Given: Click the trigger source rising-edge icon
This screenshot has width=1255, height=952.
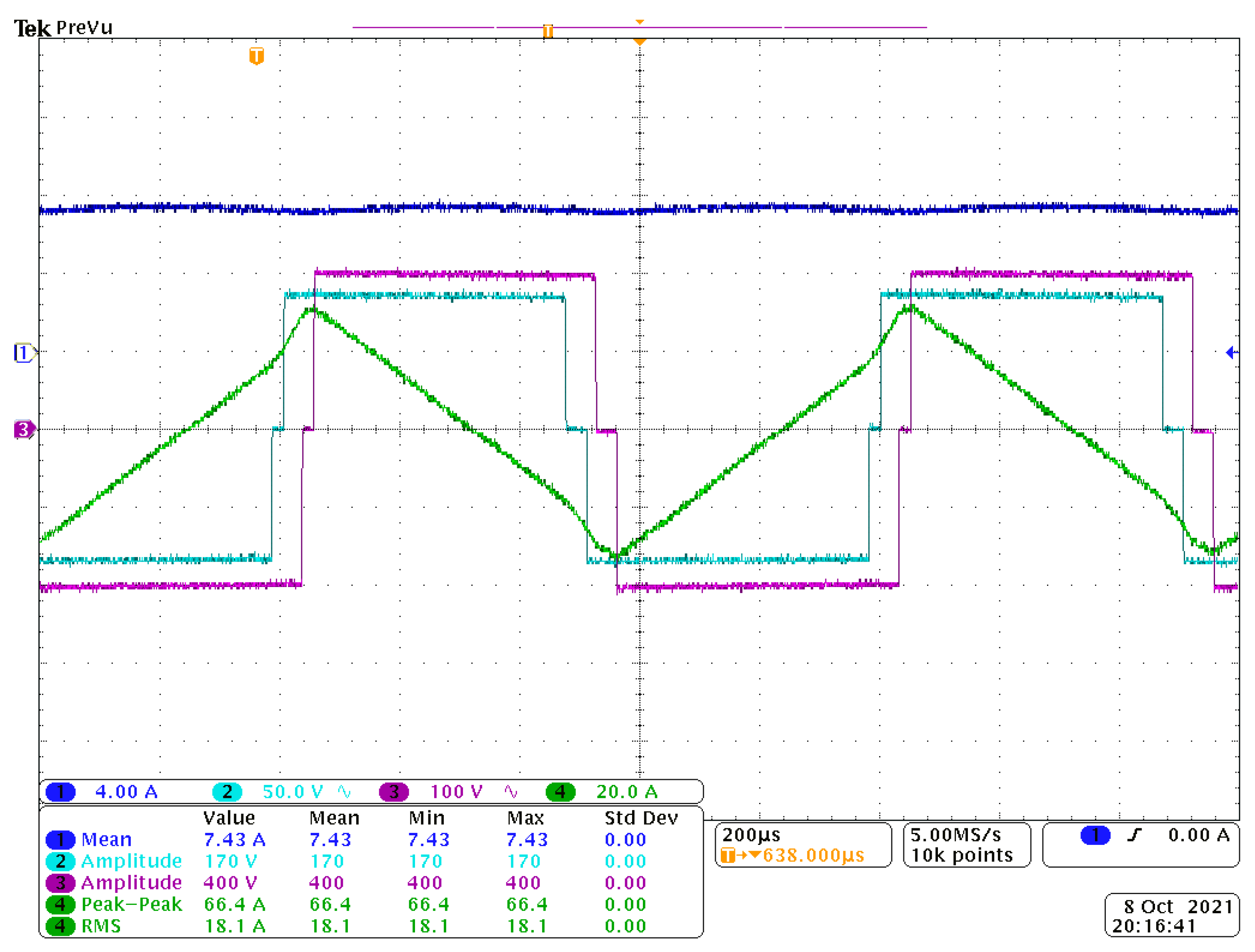Looking at the screenshot, I should click(1134, 835).
